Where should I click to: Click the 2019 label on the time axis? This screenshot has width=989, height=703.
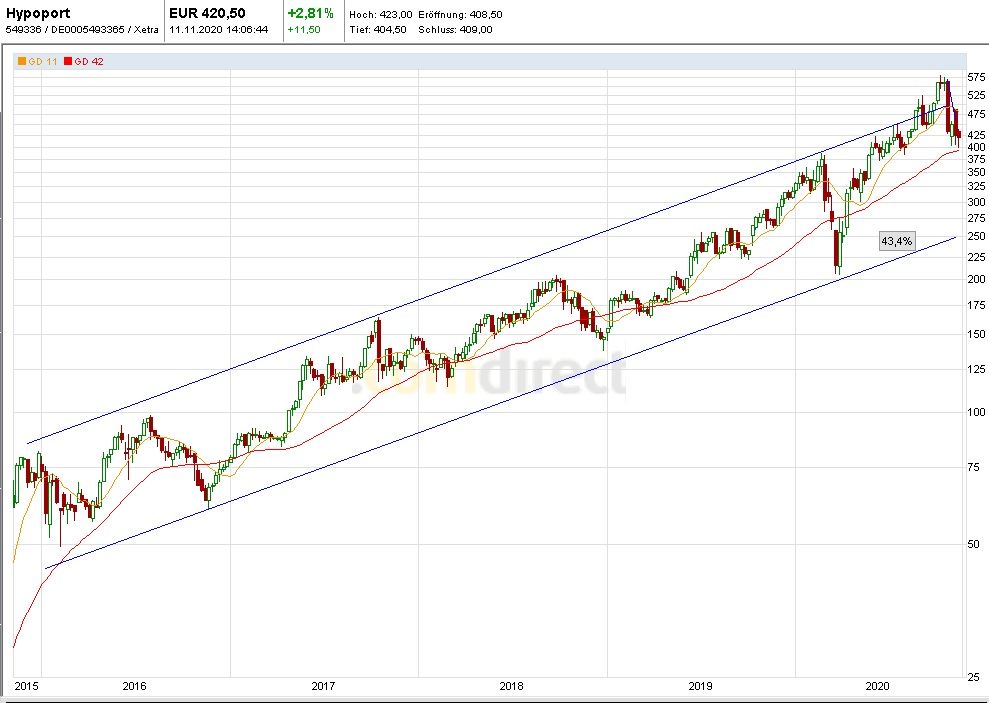(x=700, y=686)
